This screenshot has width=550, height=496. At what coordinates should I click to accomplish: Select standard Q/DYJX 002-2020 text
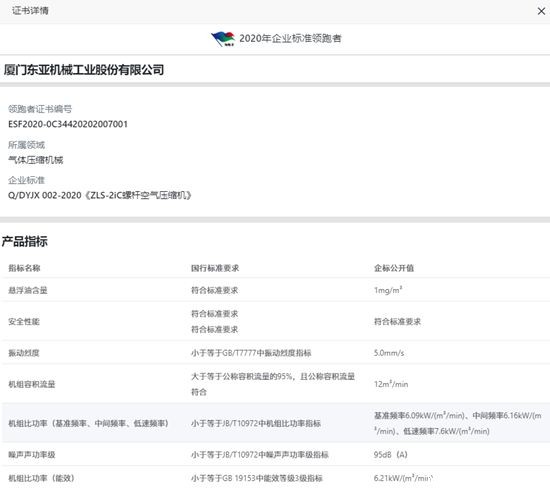100,195
